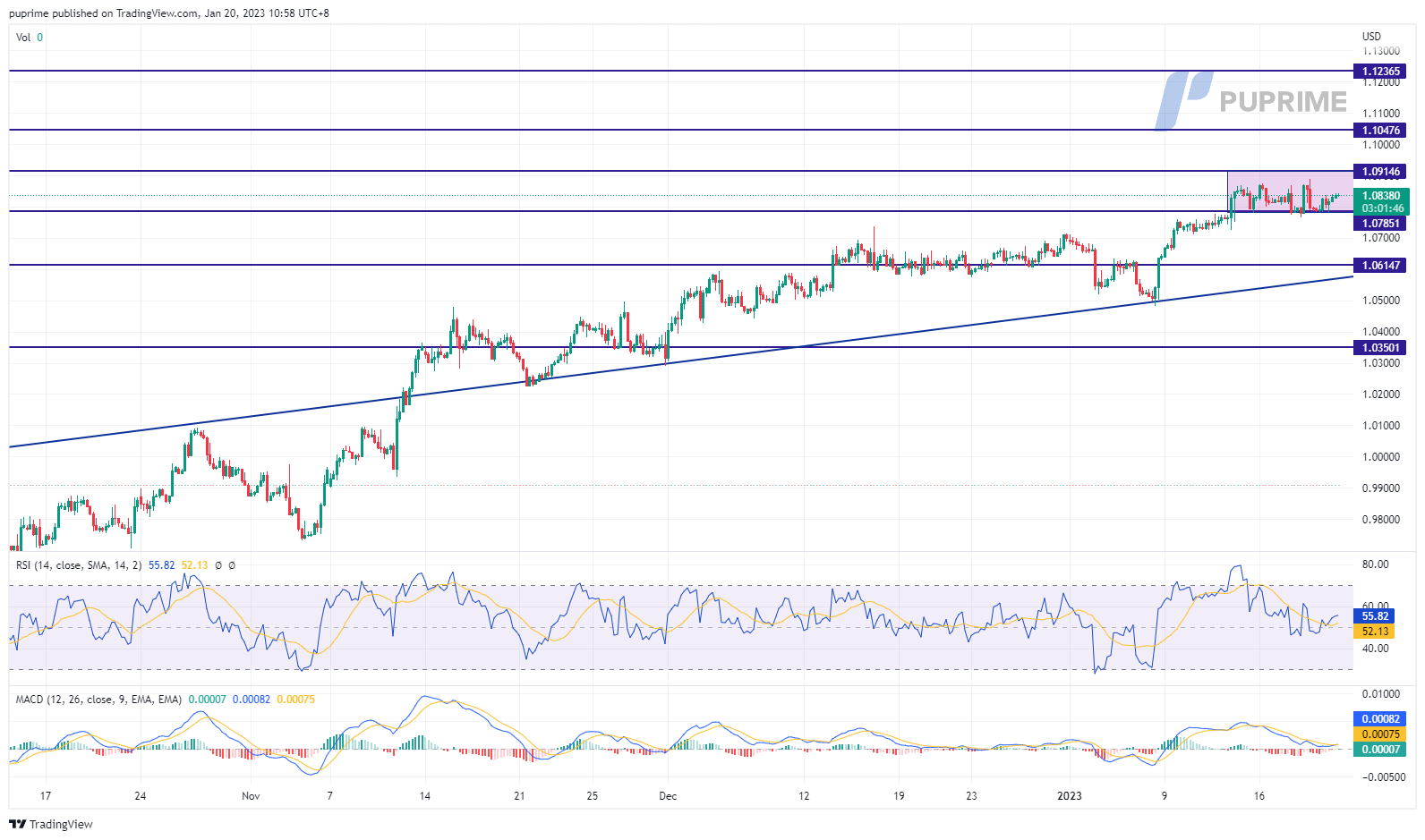The image size is (1425, 840).
Task: Click the 1.08380 current price label
Action: click(x=1381, y=196)
